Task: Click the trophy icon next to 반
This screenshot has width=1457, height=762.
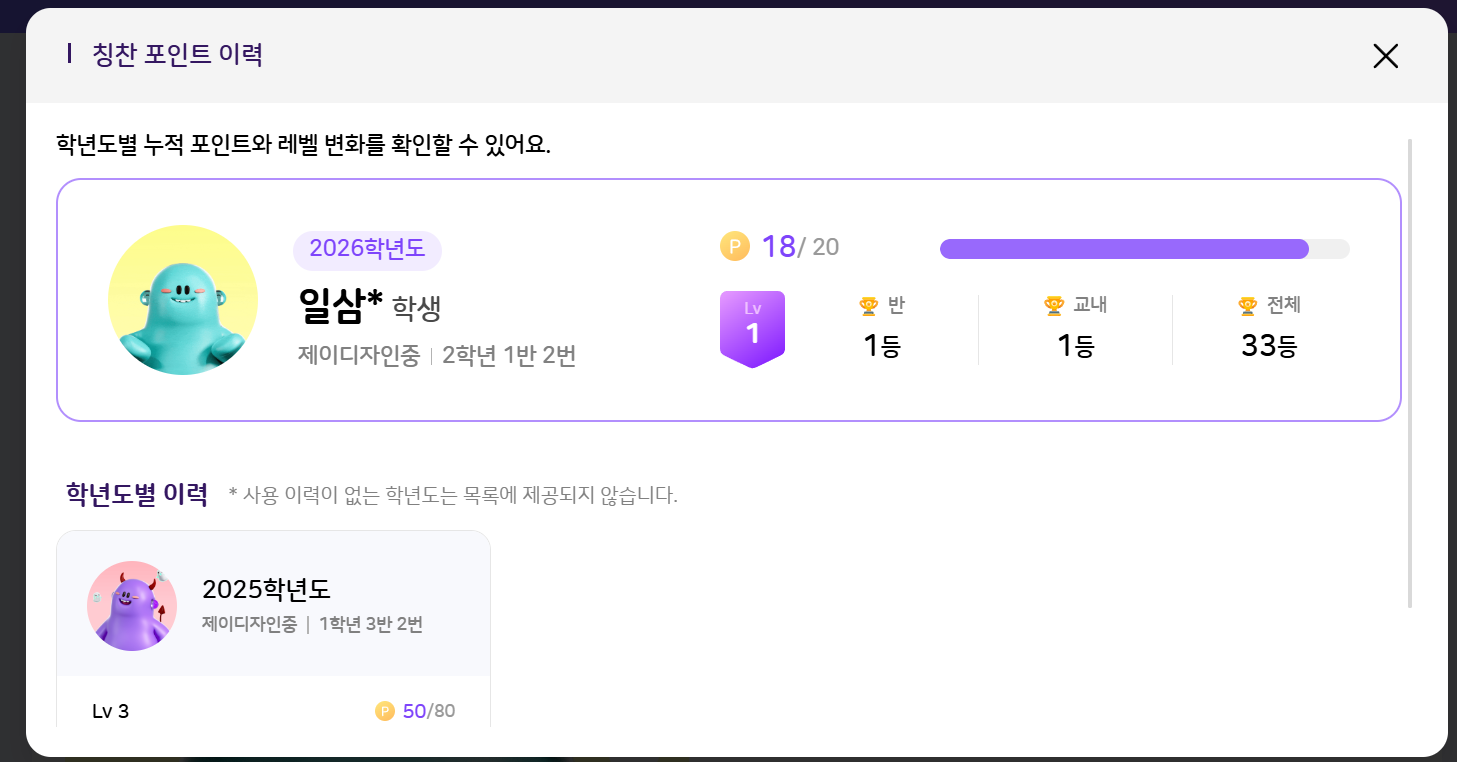Action: pyautogui.click(x=868, y=306)
